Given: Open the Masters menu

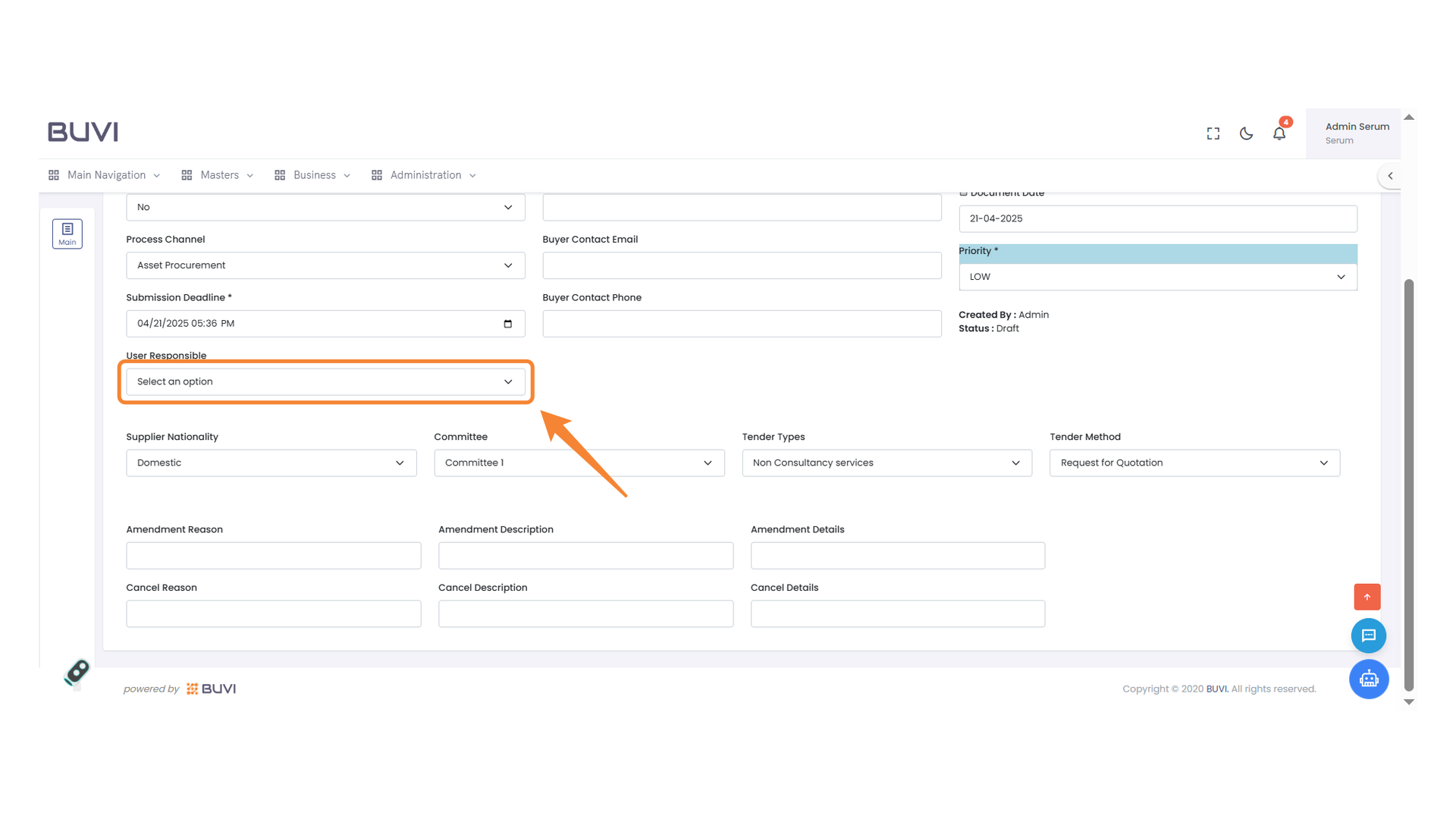Looking at the screenshot, I should (x=218, y=175).
